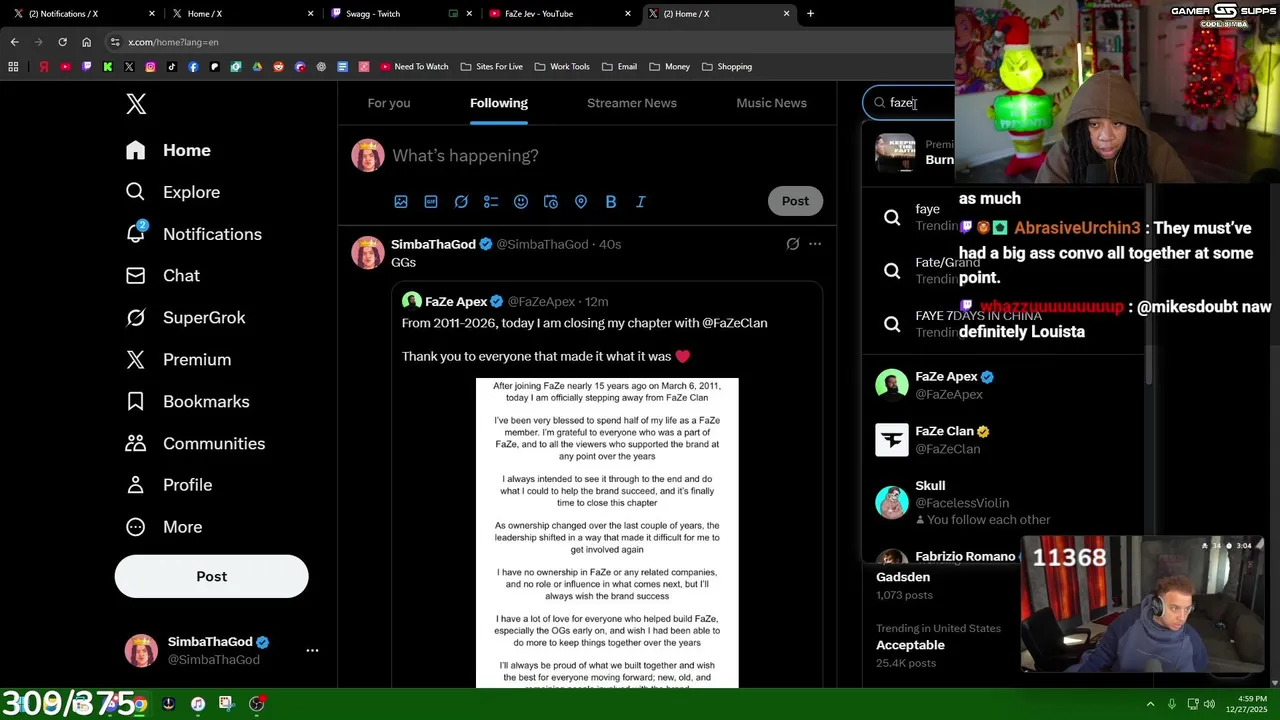Open the Gadsden trending topic
1280x720 pixels.
pyautogui.click(x=903, y=577)
